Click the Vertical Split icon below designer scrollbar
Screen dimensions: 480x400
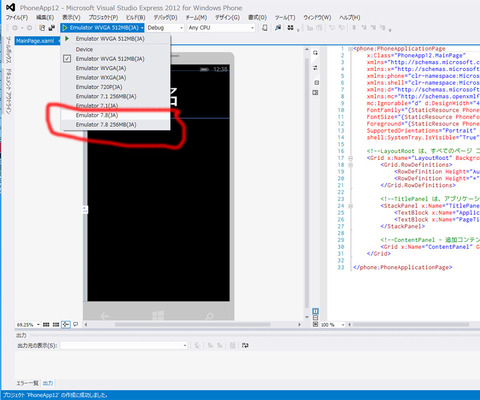[x=315, y=311]
